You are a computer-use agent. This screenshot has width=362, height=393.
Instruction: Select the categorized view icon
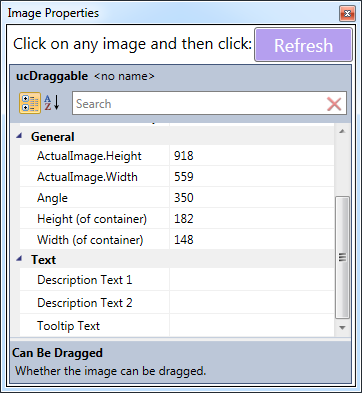coord(30,103)
